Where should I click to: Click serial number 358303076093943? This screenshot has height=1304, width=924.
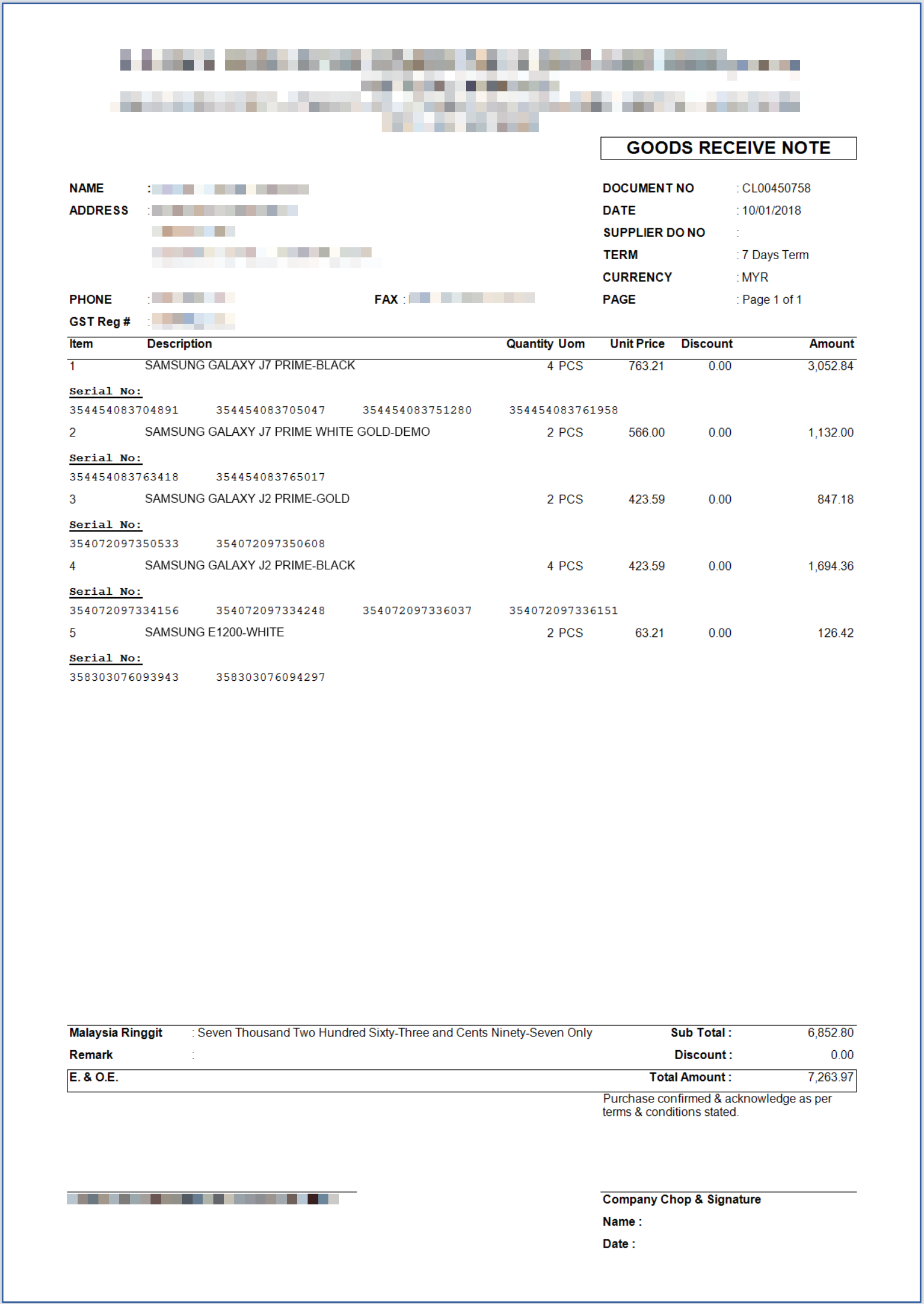(x=124, y=677)
